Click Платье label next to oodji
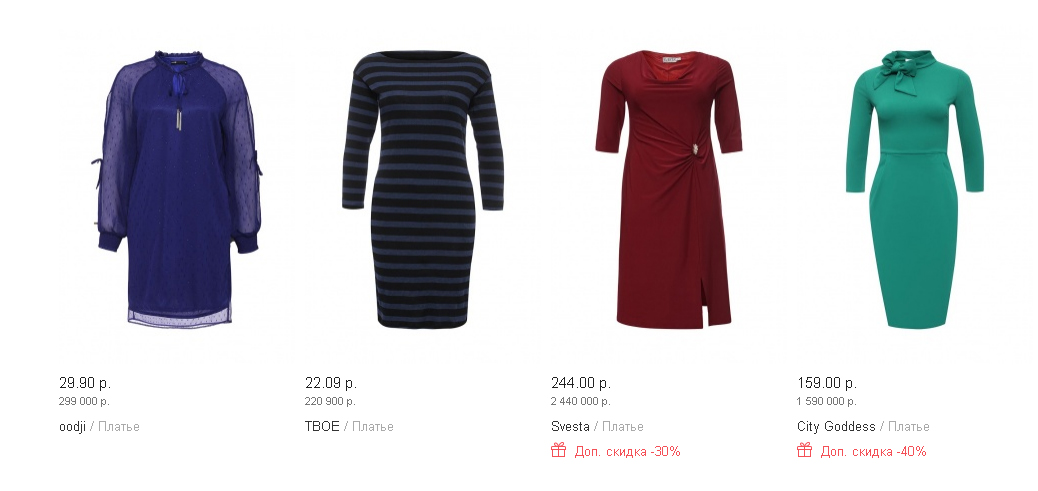This screenshot has width=1038, height=491. point(119,427)
